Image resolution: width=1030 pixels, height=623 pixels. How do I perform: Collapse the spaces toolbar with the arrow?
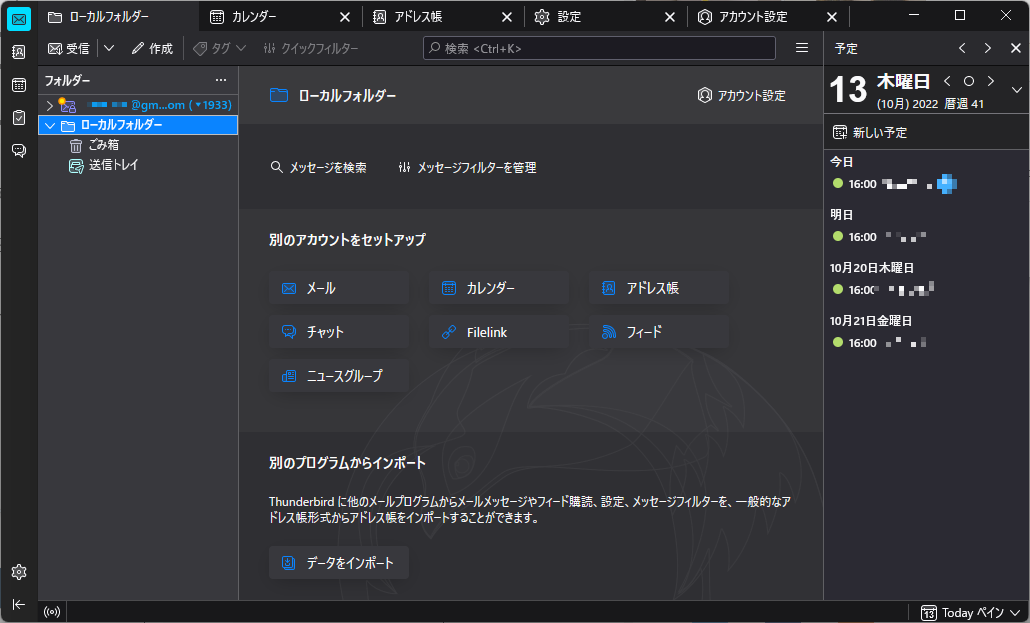point(18,604)
